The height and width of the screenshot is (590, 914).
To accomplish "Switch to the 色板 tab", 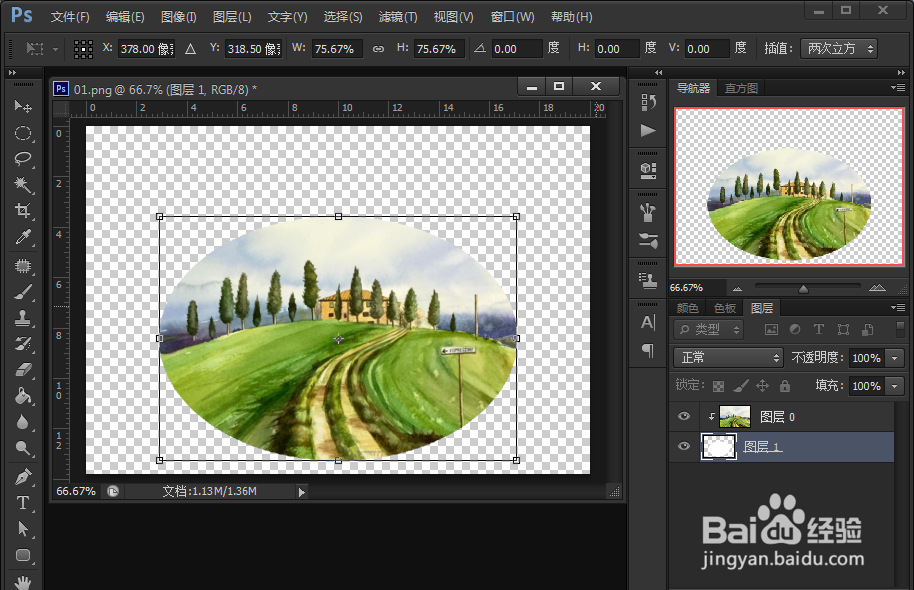I will (x=725, y=308).
